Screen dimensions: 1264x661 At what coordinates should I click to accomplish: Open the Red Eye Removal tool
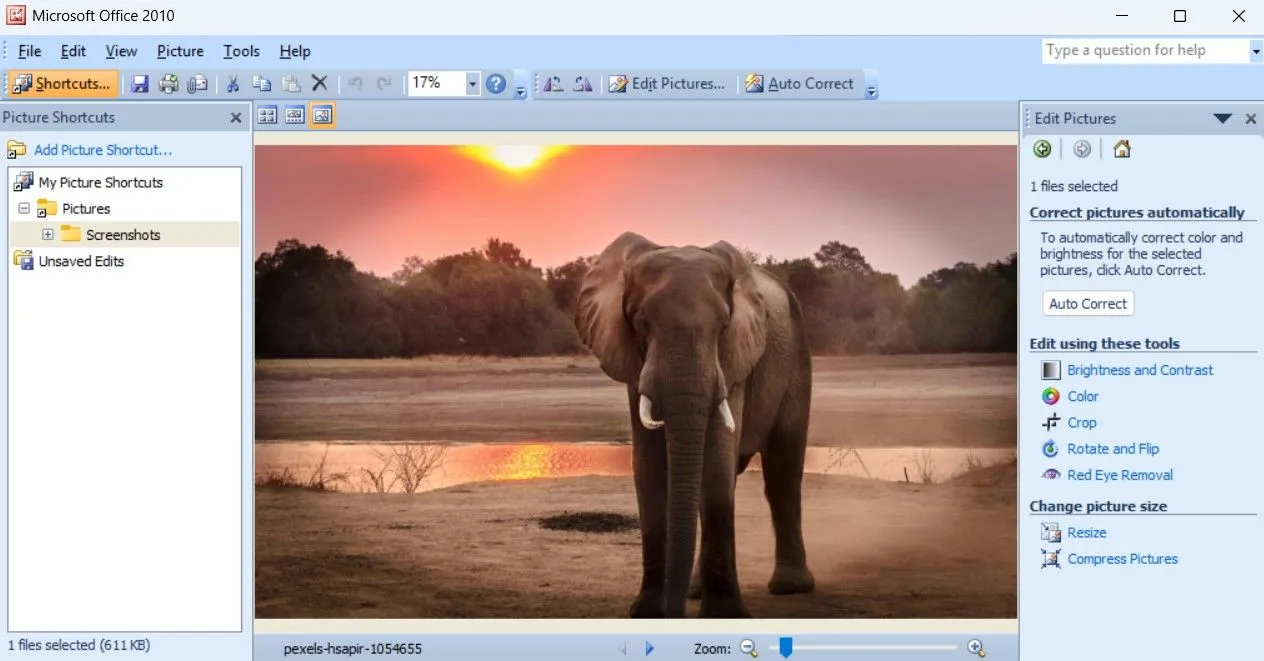[x=1120, y=475]
